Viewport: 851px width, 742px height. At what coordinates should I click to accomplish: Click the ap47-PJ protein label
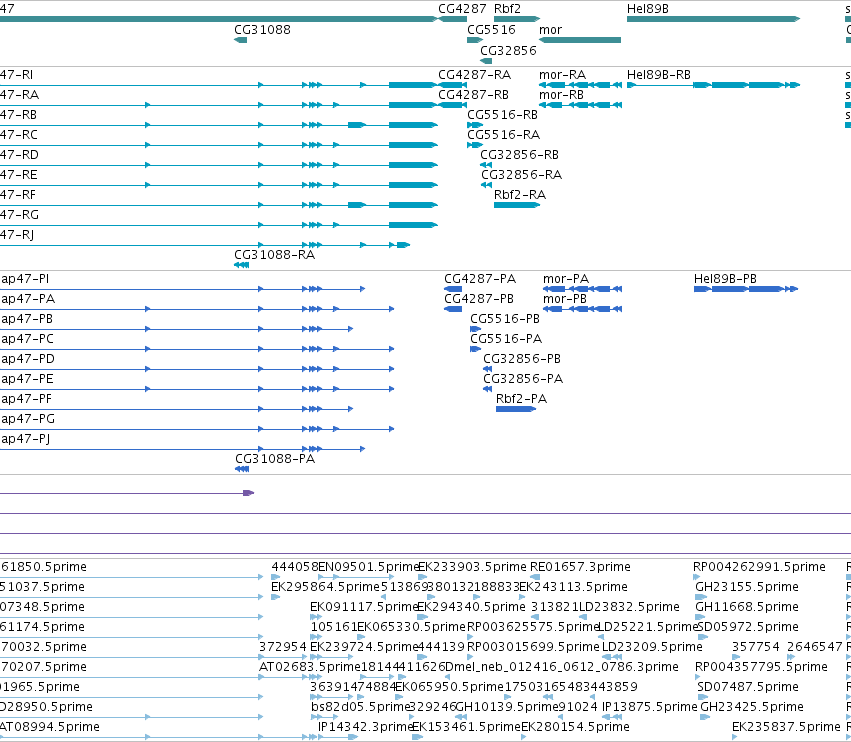coord(26,439)
